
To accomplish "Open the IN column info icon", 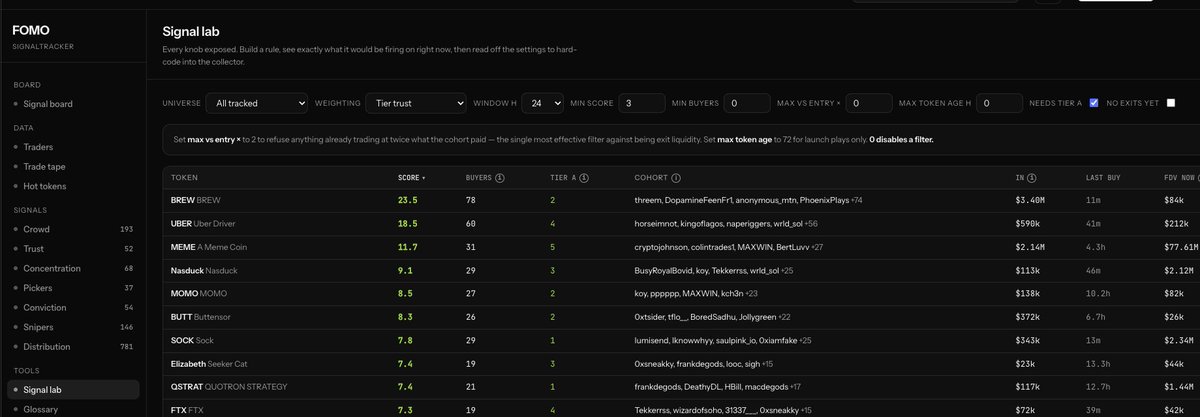I will tap(1033, 178).
